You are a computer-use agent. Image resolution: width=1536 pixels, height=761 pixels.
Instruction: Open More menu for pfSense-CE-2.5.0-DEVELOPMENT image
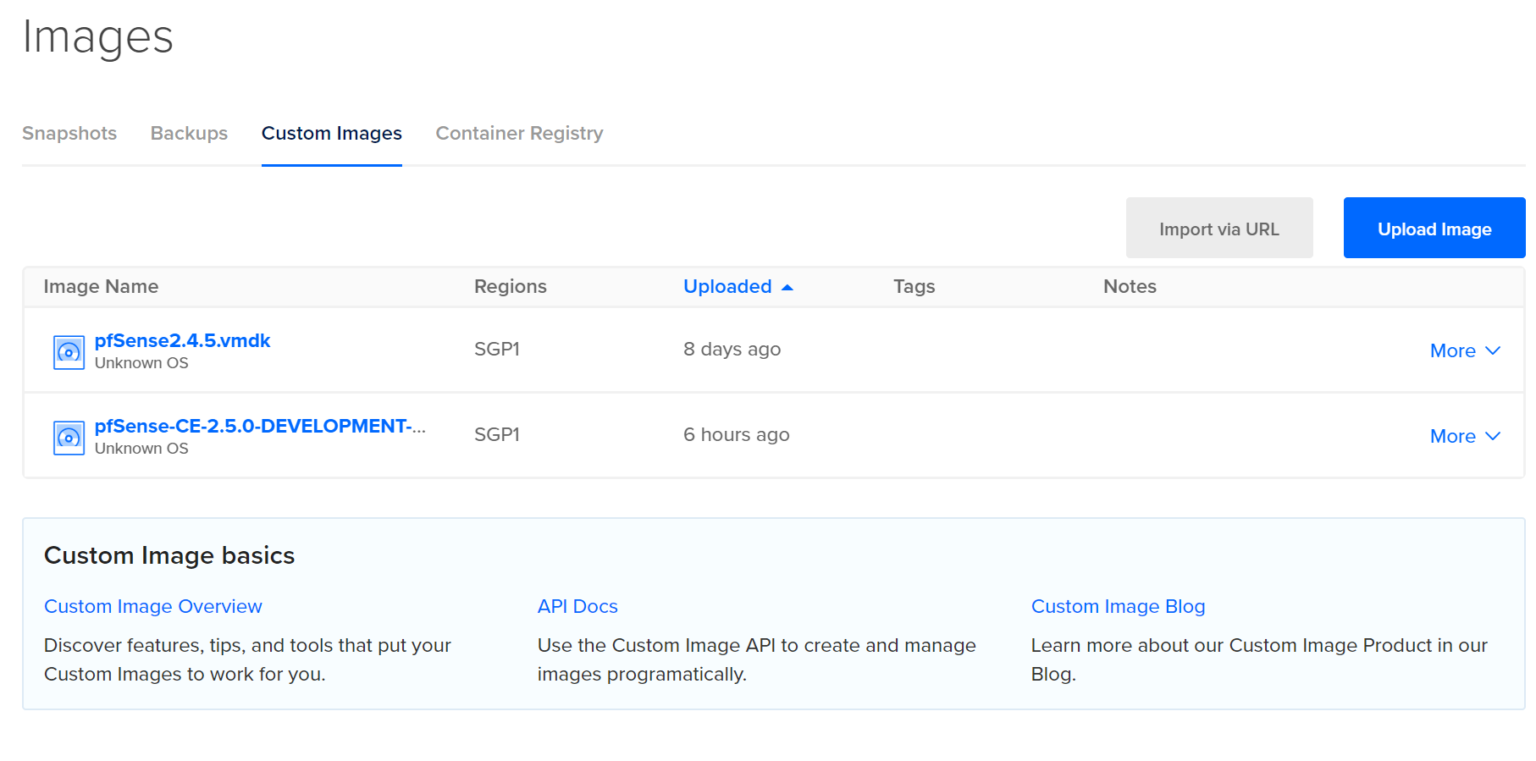pos(1465,436)
